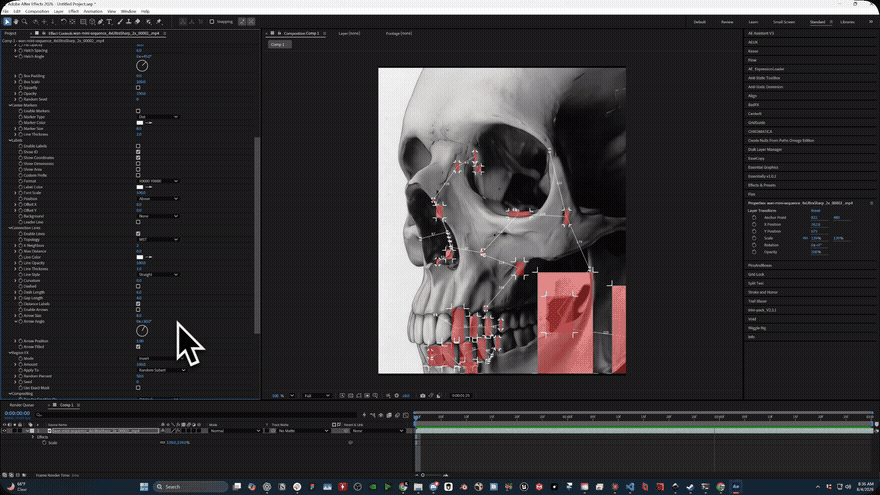Click the Hatch Angle dial control
Screen dimensions: 880x495
pyautogui.click(x=142, y=66)
